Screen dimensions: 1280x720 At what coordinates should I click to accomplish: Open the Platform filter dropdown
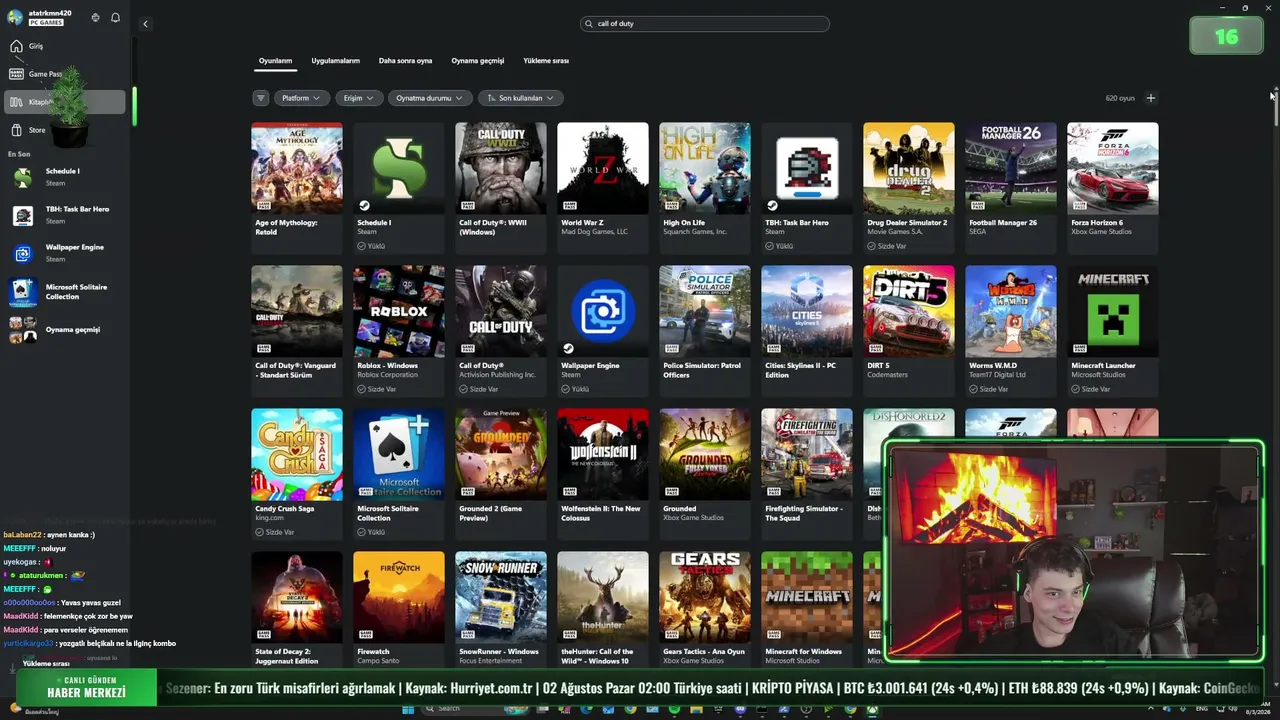pyautogui.click(x=302, y=98)
